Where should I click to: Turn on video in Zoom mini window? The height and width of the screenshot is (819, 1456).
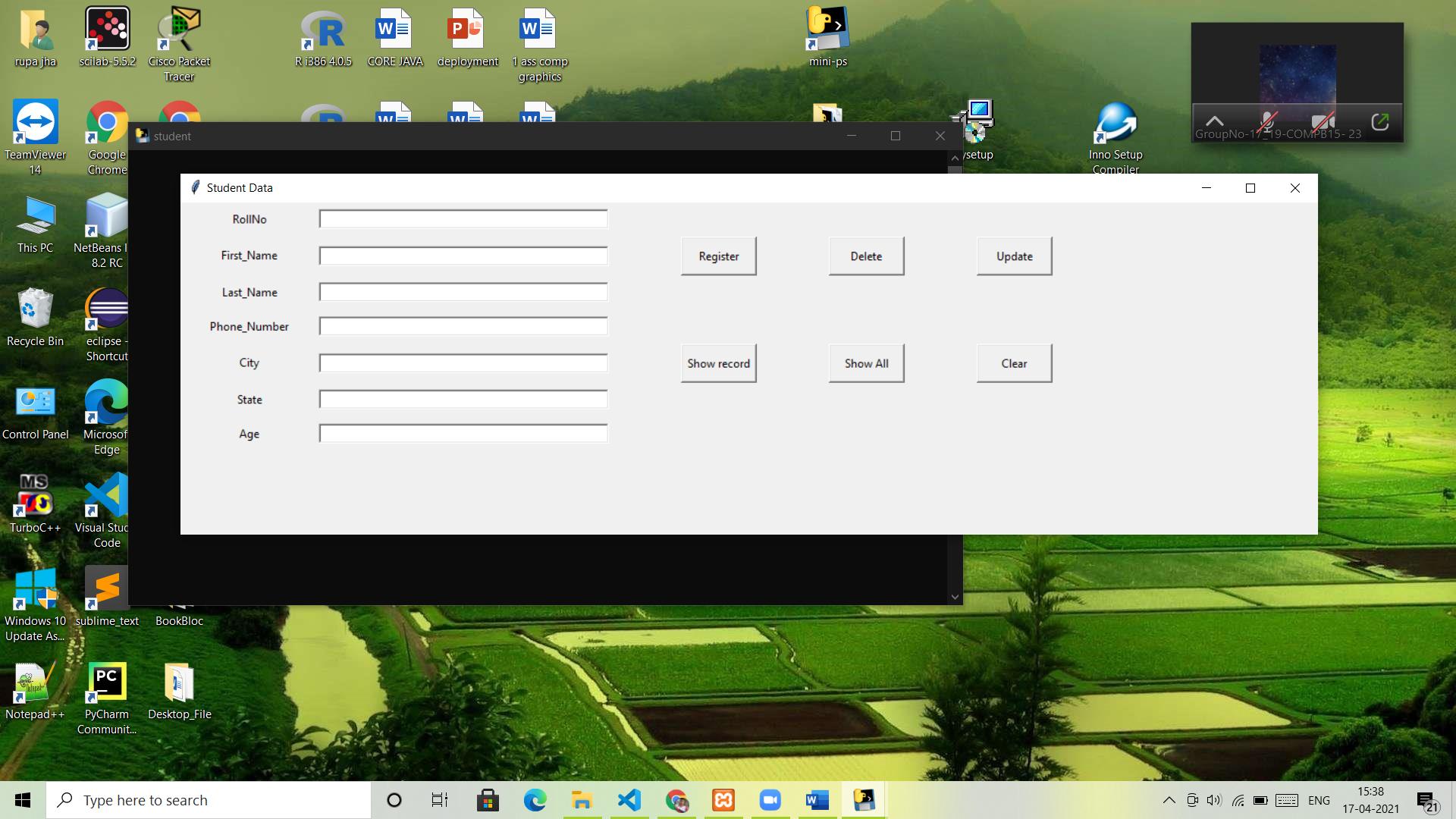point(1322,121)
